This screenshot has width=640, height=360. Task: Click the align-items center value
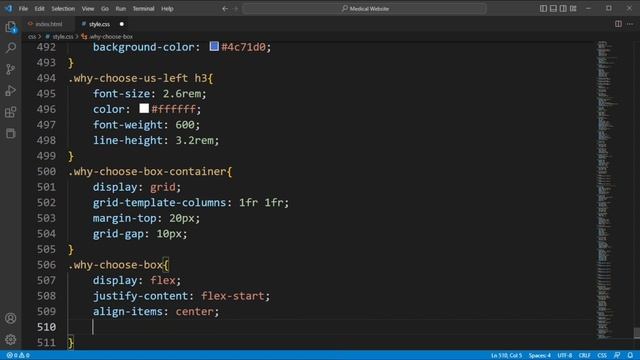pyautogui.click(x=194, y=311)
